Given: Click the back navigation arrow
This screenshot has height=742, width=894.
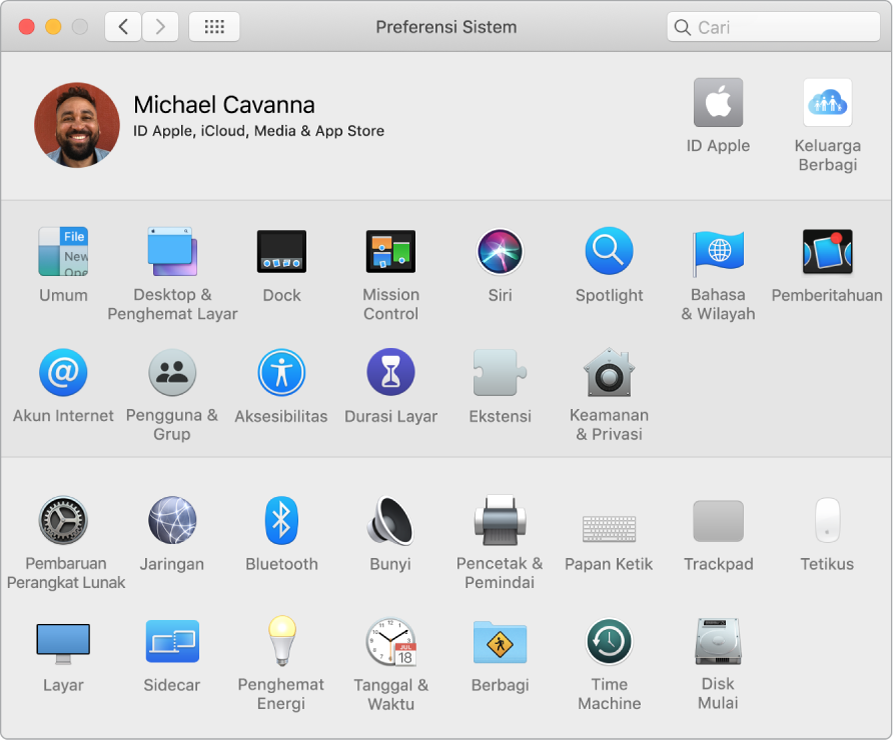Looking at the screenshot, I should (x=123, y=27).
